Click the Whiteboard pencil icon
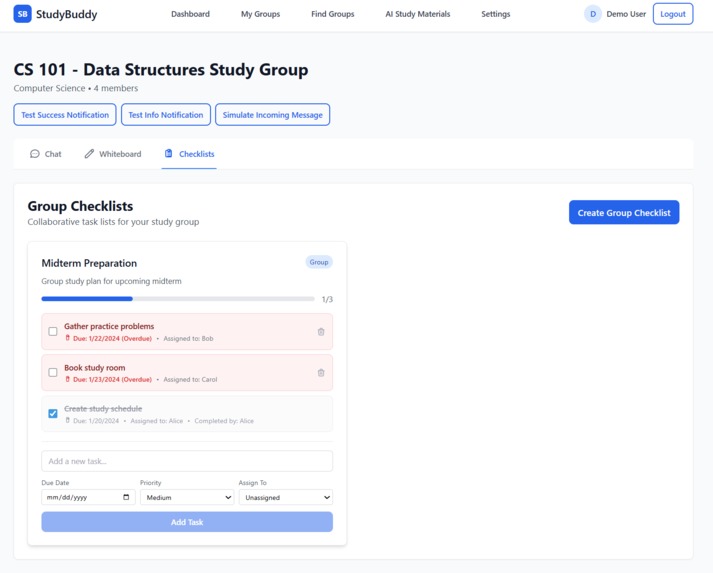 pos(89,154)
